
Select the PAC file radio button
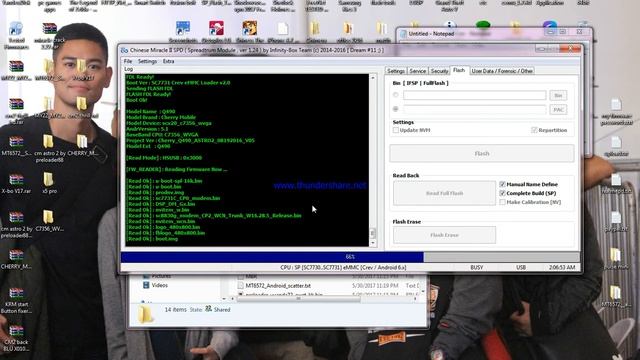click(x=396, y=109)
